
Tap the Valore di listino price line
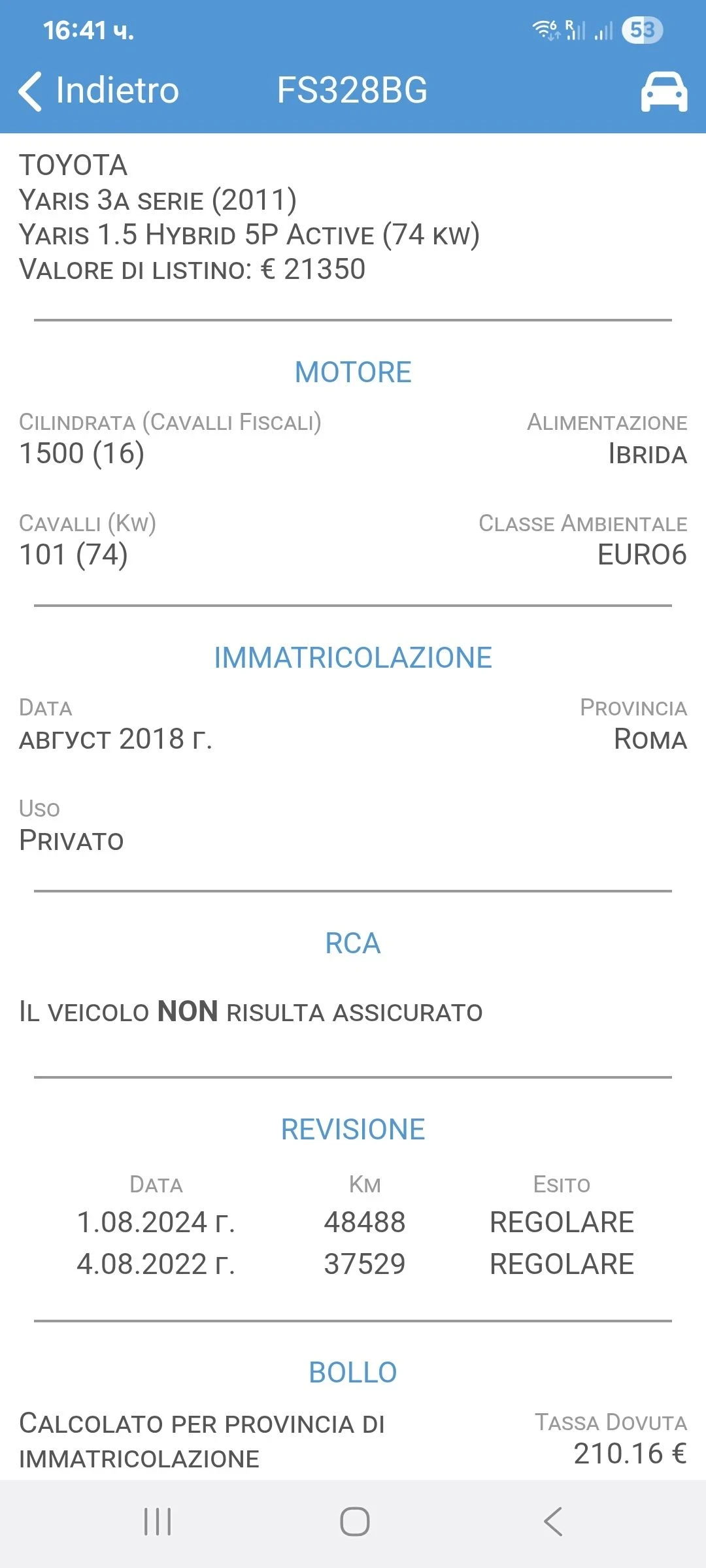tap(192, 269)
